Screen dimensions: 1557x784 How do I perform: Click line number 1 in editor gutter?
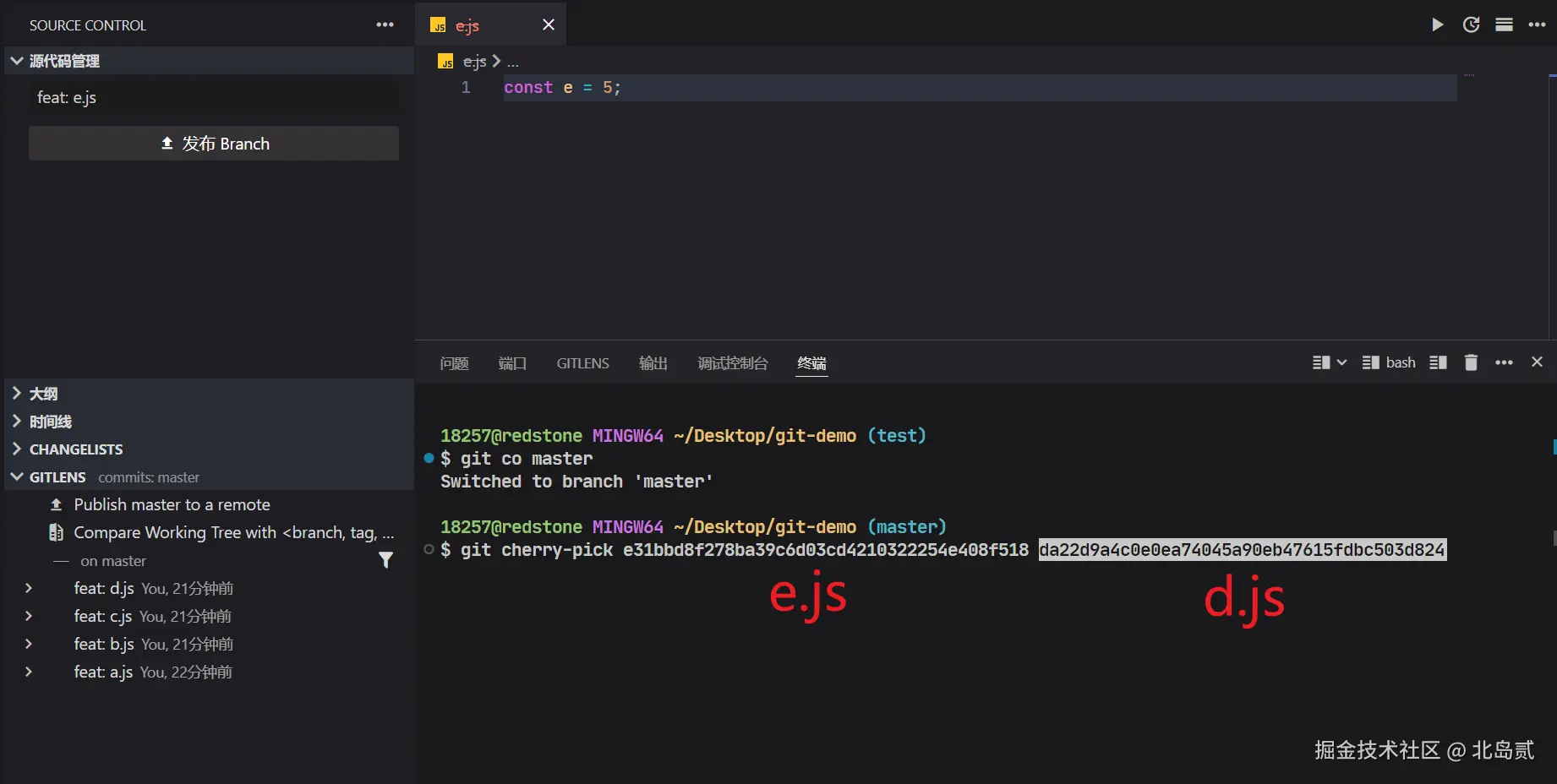(x=466, y=87)
